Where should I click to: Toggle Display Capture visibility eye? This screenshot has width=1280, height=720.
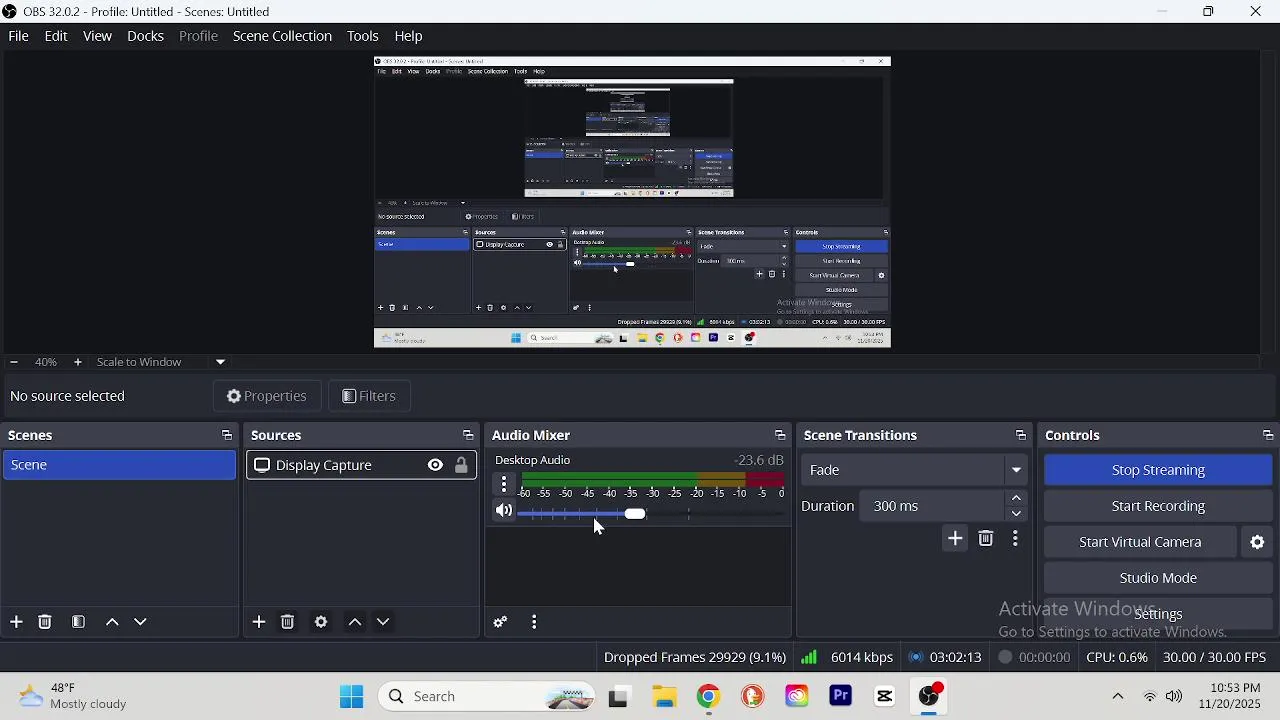435,466
